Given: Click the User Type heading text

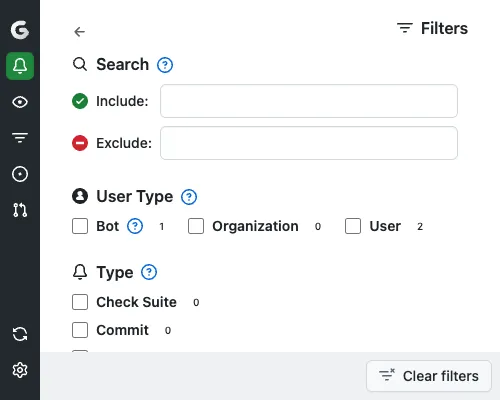Looking at the screenshot, I should point(135,196).
